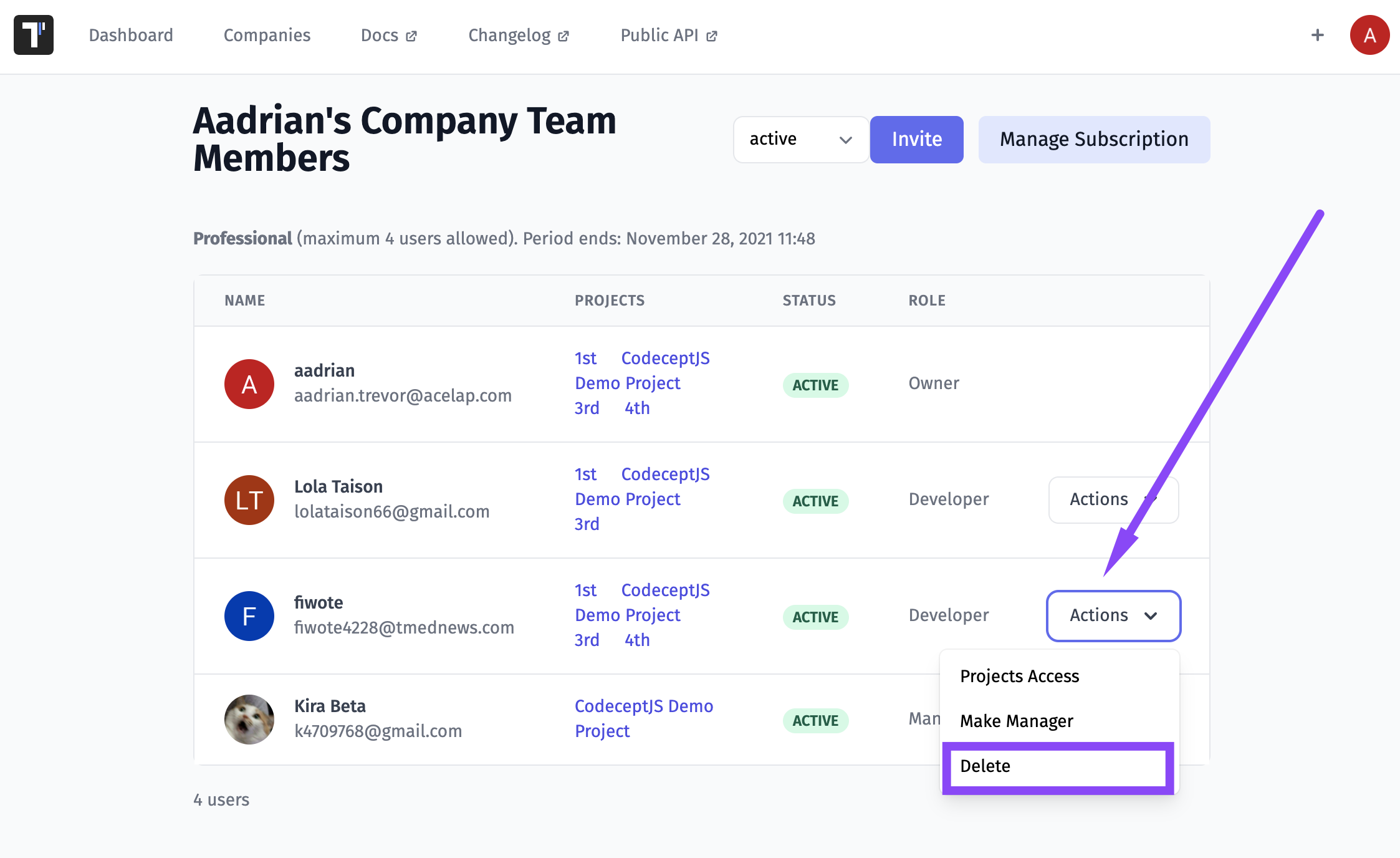Click fiwote's blue F avatar

249,616
